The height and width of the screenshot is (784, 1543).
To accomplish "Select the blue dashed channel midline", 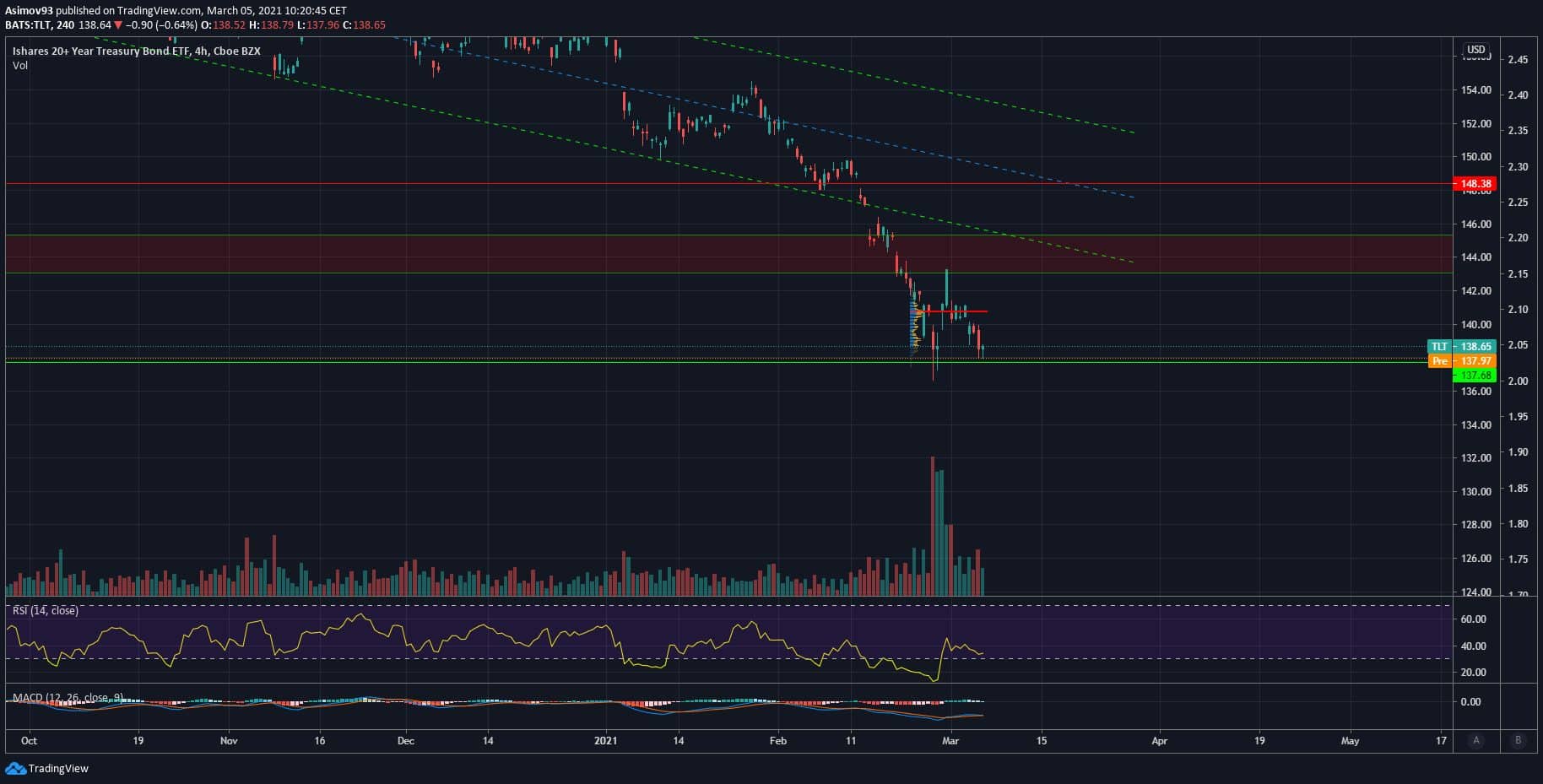I will click(844, 133).
